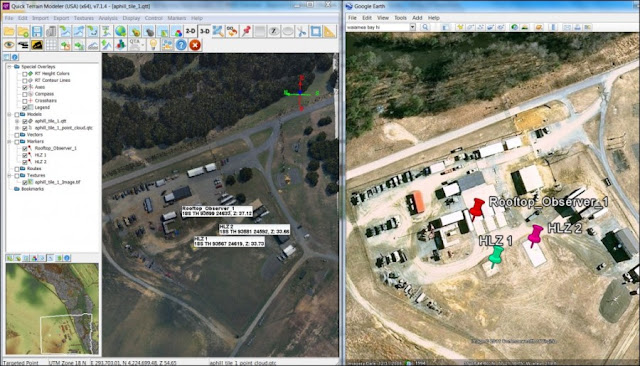
Task: Click the sunlight icon in Google Earth toolbar
Action: pos(524,27)
